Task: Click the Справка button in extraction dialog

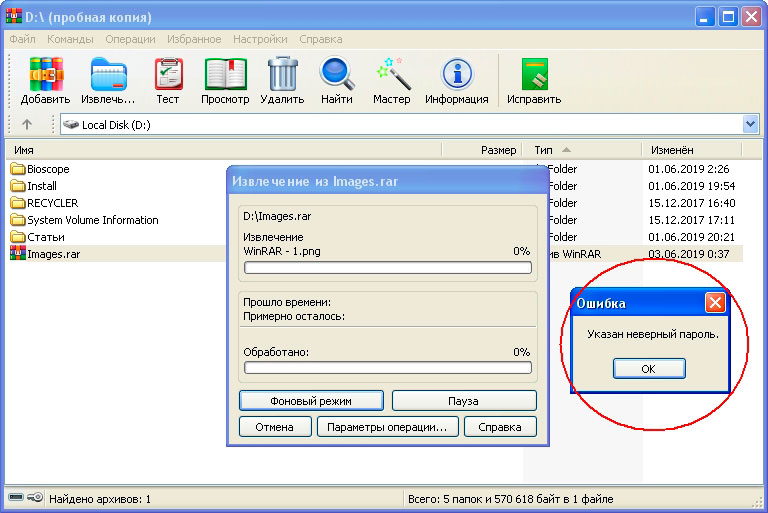Action: pos(500,427)
